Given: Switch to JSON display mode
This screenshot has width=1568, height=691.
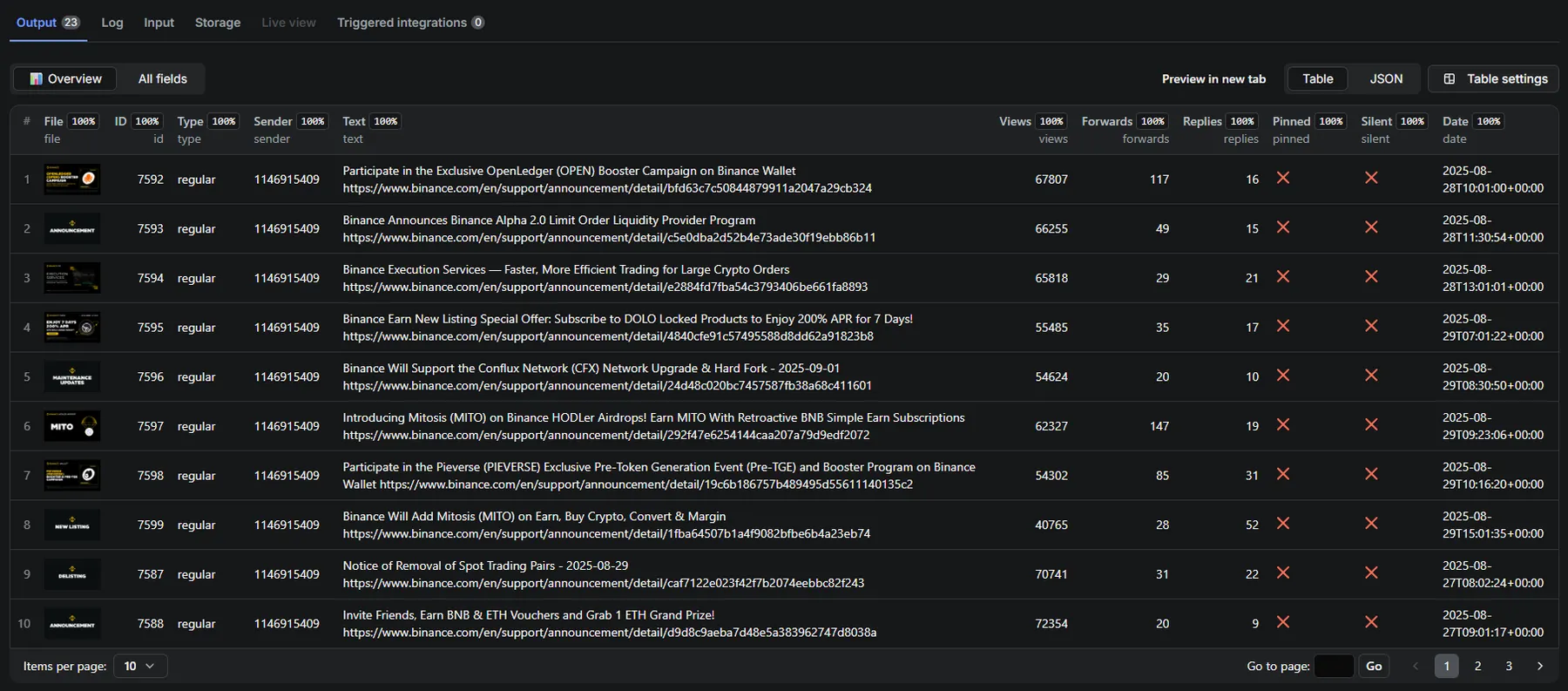Looking at the screenshot, I should pyautogui.click(x=1386, y=78).
